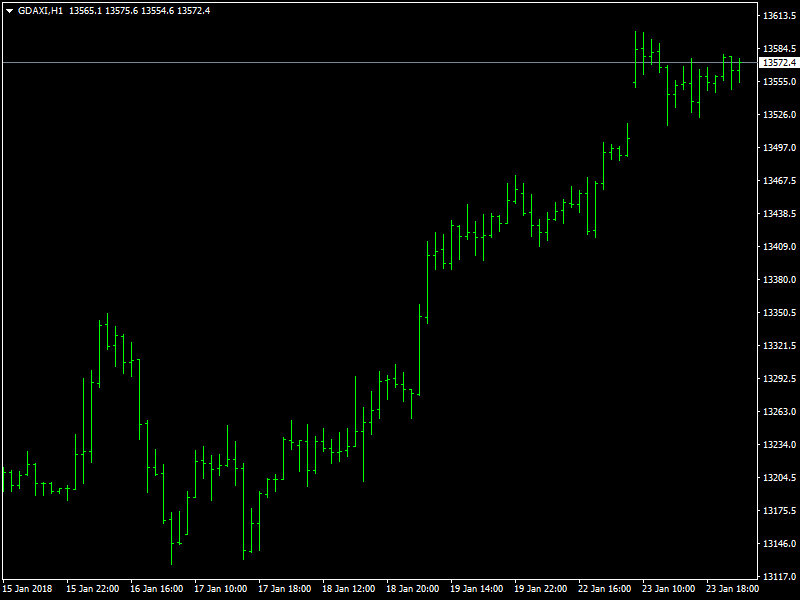800x600 pixels.
Task: Click the 13204.5 price axis label
Action: (779, 478)
